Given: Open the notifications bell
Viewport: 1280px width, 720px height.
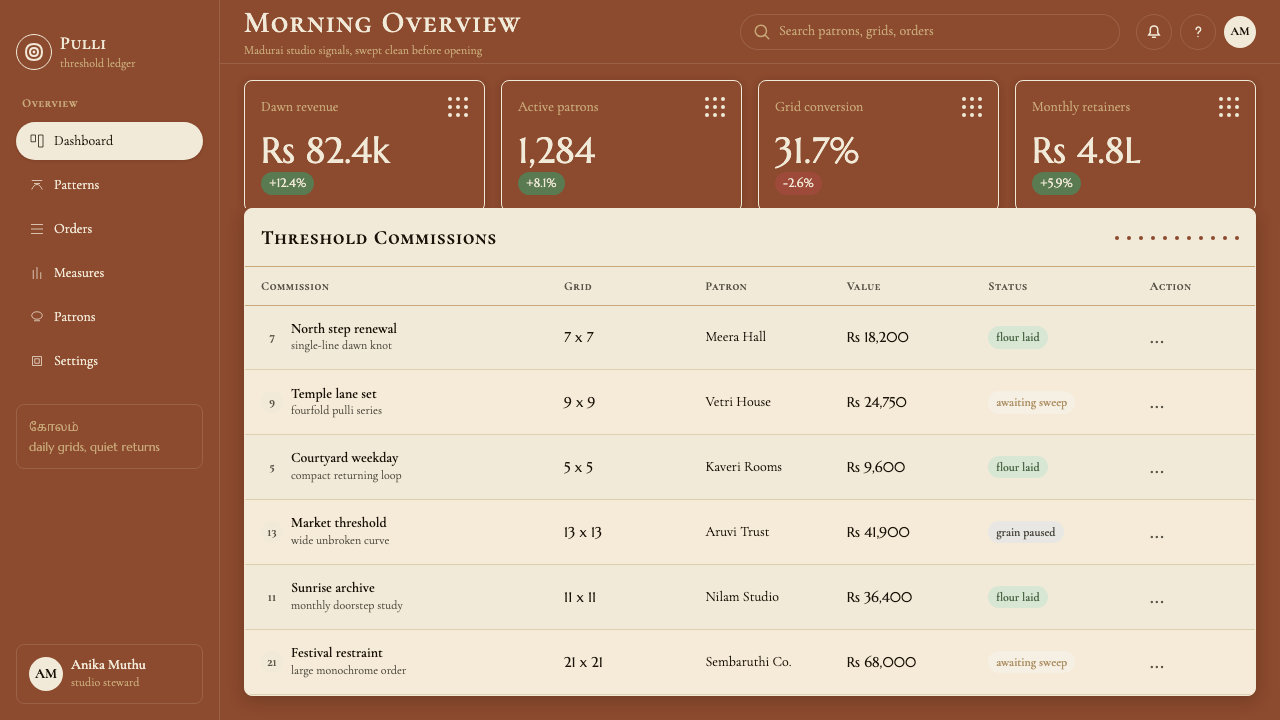Looking at the screenshot, I should [1154, 32].
